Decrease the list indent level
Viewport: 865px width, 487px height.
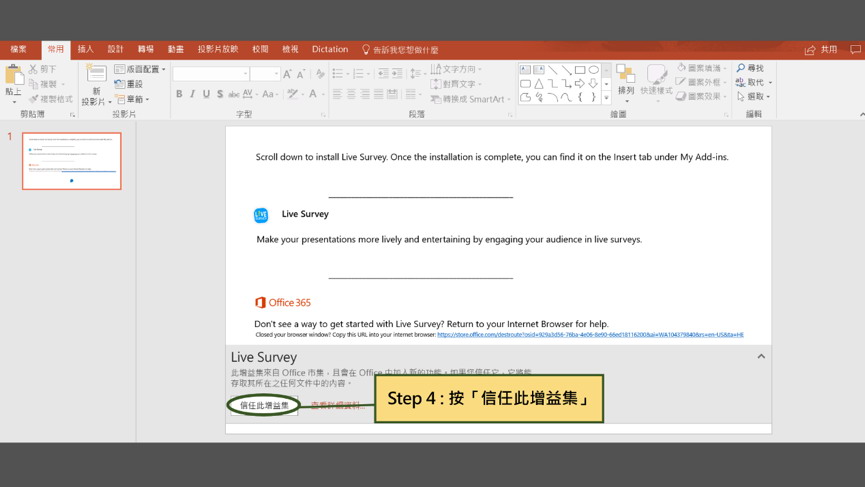(383, 73)
